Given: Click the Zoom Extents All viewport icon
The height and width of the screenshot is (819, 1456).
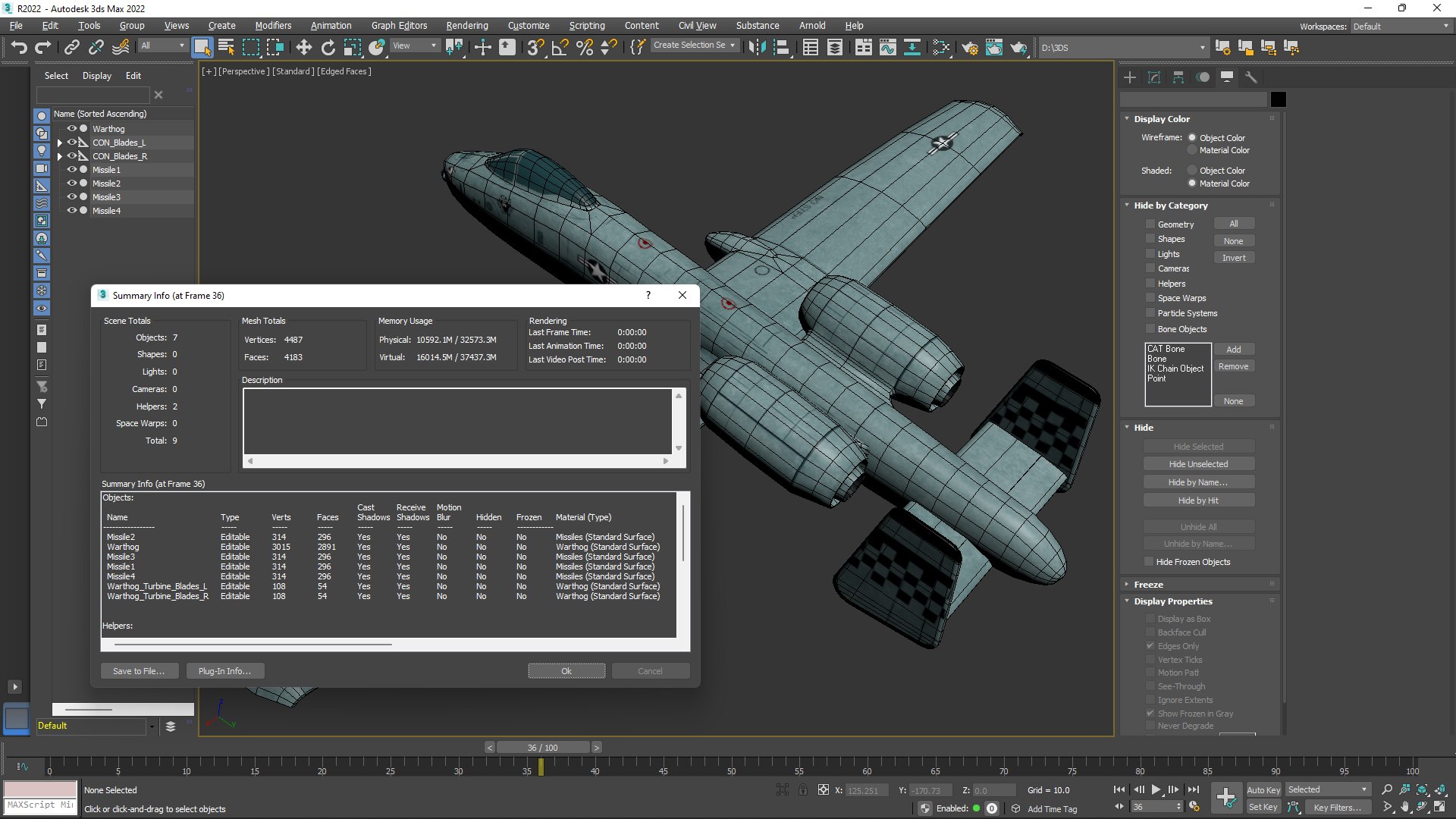Looking at the screenshot, I should coord(1439,789).
